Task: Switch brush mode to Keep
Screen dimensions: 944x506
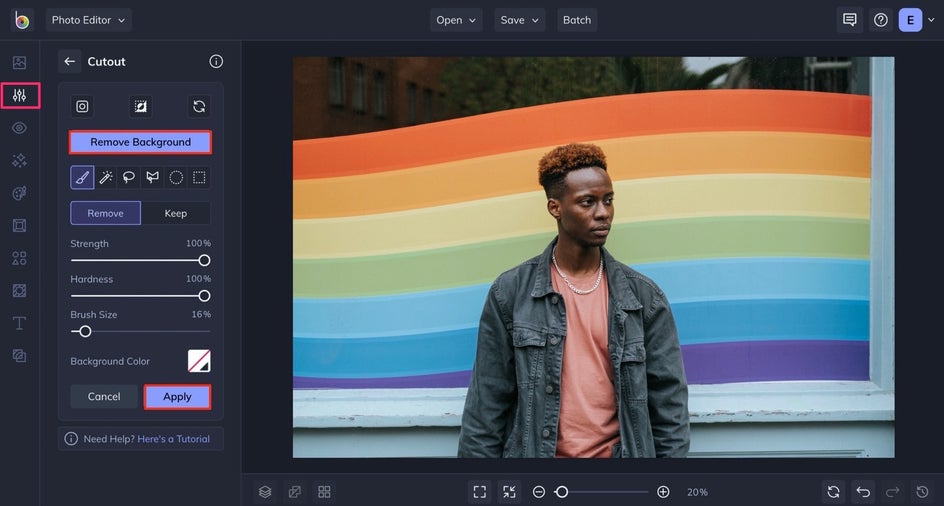Action: (176, 213)
